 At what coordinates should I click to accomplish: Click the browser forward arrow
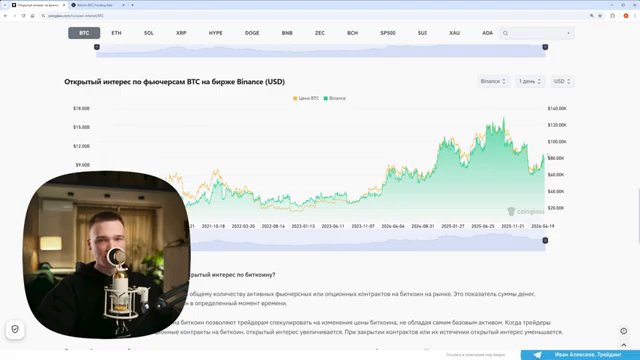[x=14, y=16]
